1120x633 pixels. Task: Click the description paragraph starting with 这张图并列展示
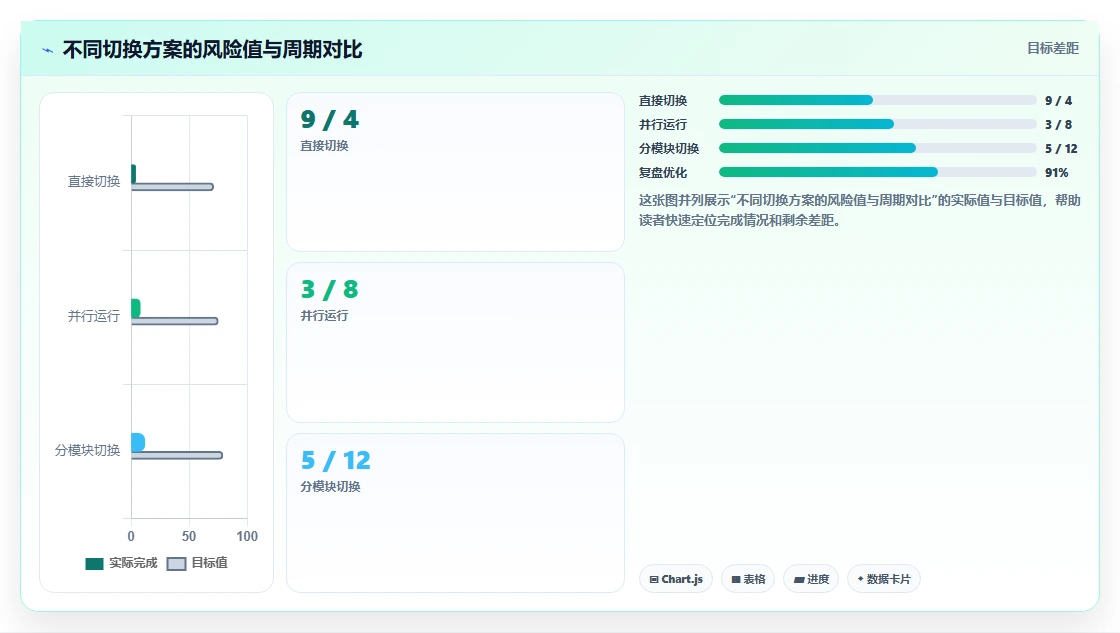pos(859,210)
